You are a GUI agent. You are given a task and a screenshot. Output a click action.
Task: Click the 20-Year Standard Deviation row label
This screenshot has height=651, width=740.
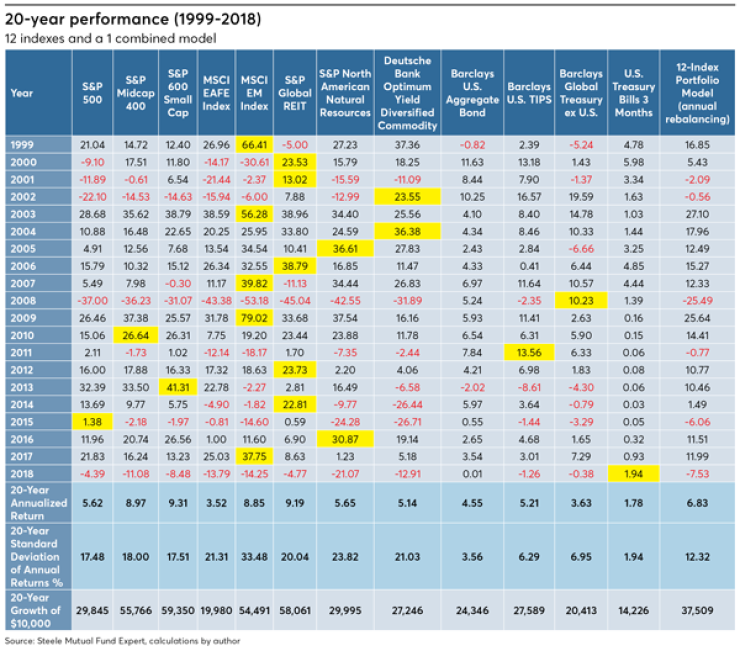36,557
